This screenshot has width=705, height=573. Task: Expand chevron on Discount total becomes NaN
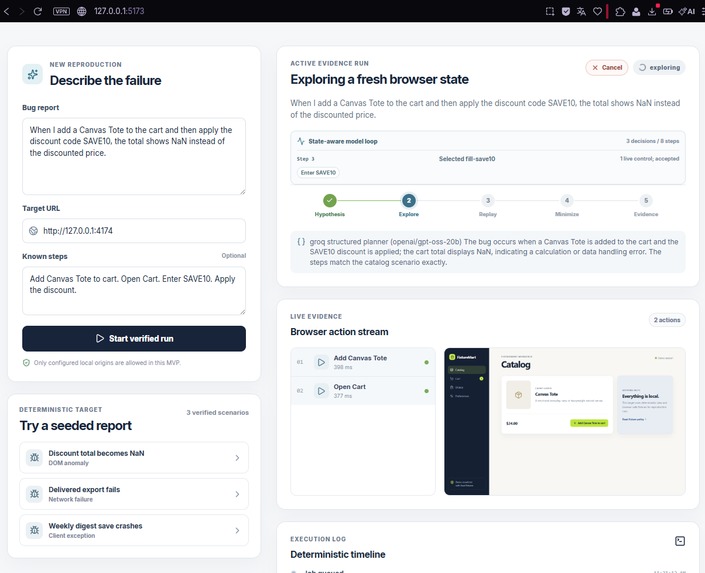tap(237, 458)
